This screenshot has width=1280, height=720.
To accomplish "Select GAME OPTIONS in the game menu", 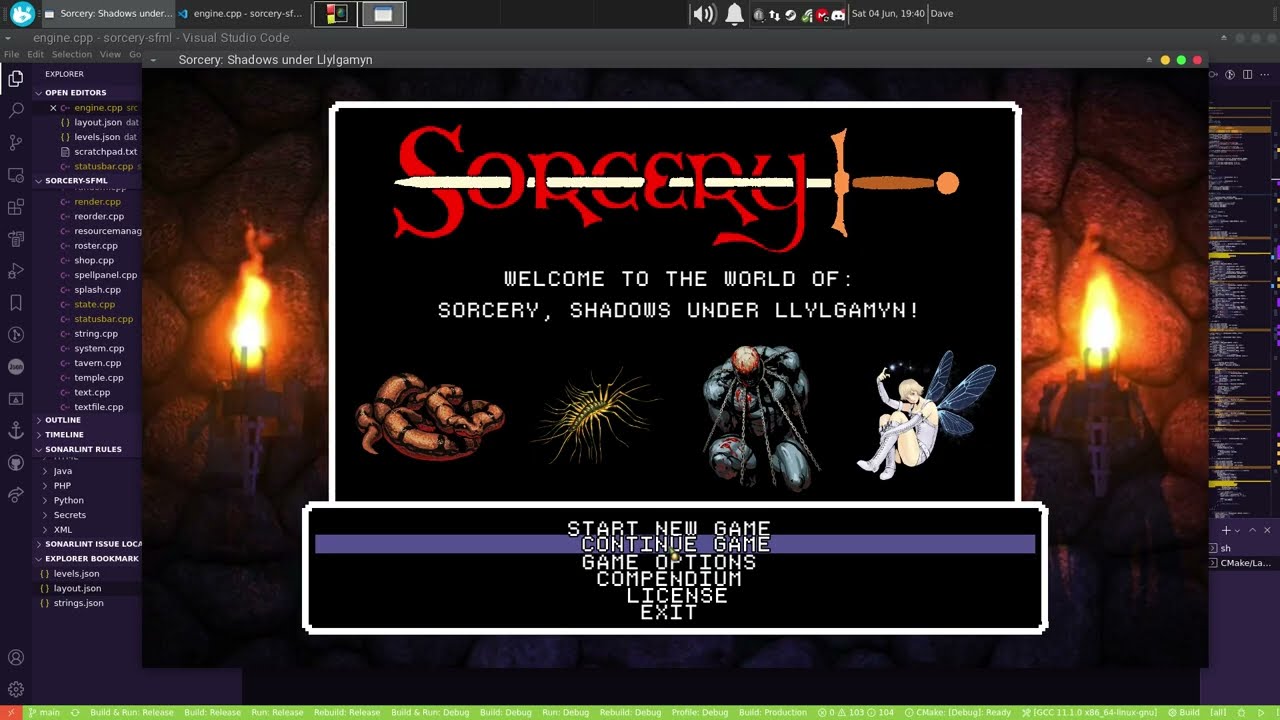I will (x=669, y=562).
